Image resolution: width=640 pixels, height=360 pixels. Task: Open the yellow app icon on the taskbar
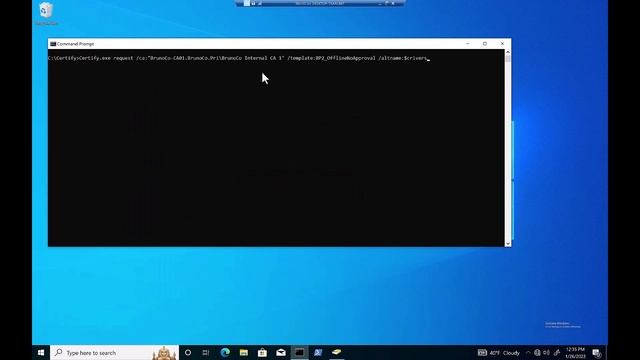pyautogui.click(x=336, y=353)
